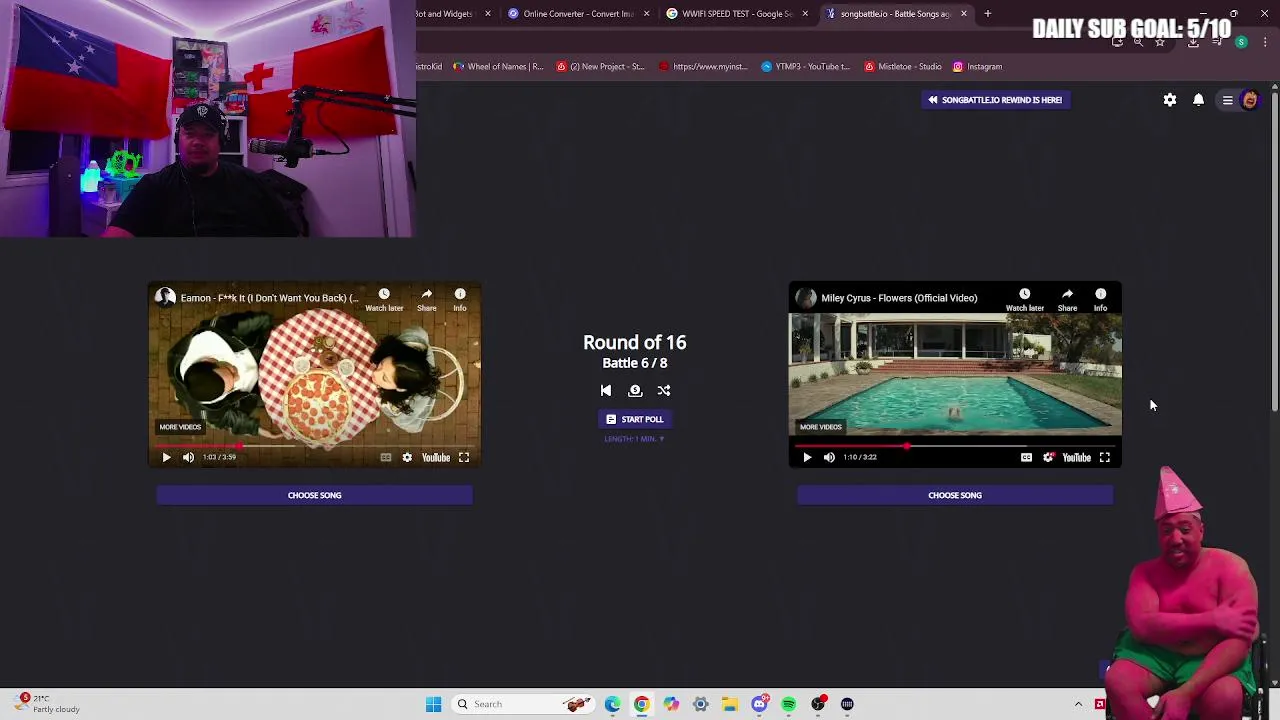
Task: Open Info on Flowers video
Action: (x=1100, y=299)
